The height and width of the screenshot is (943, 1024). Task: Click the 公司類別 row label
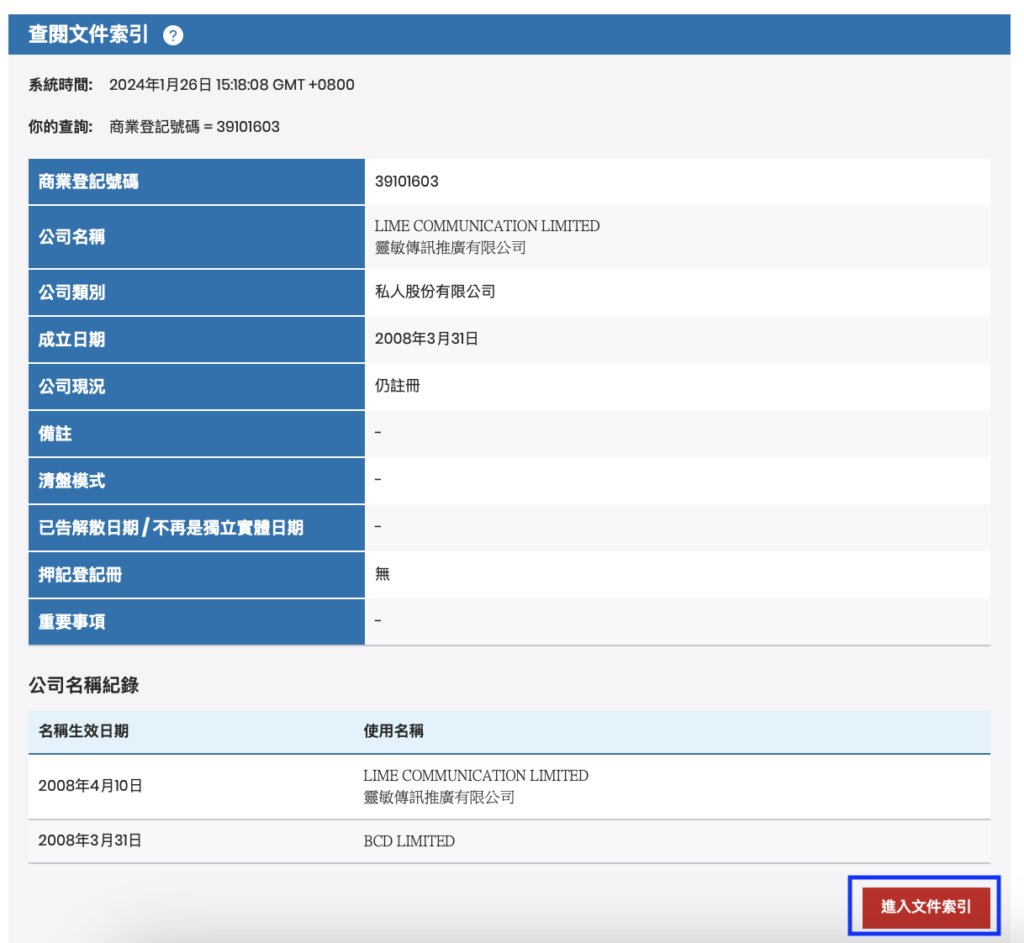[x=72, y=292]
